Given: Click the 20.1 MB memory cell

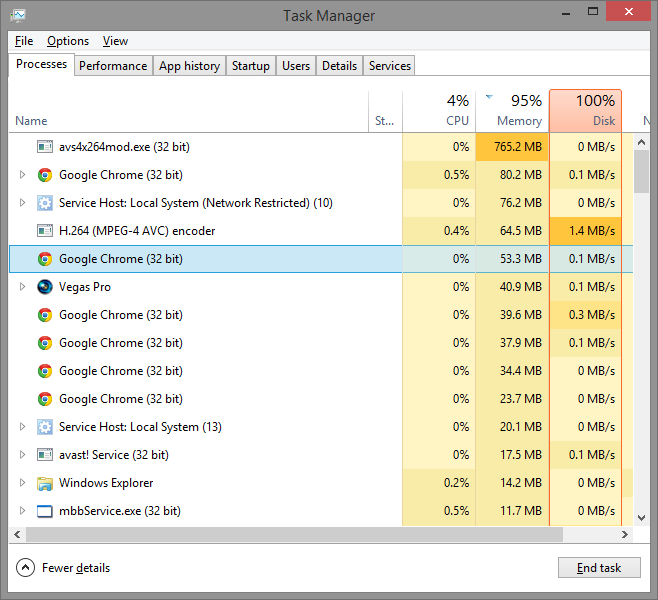Looking at the screenshot, I should click(512, 427).
